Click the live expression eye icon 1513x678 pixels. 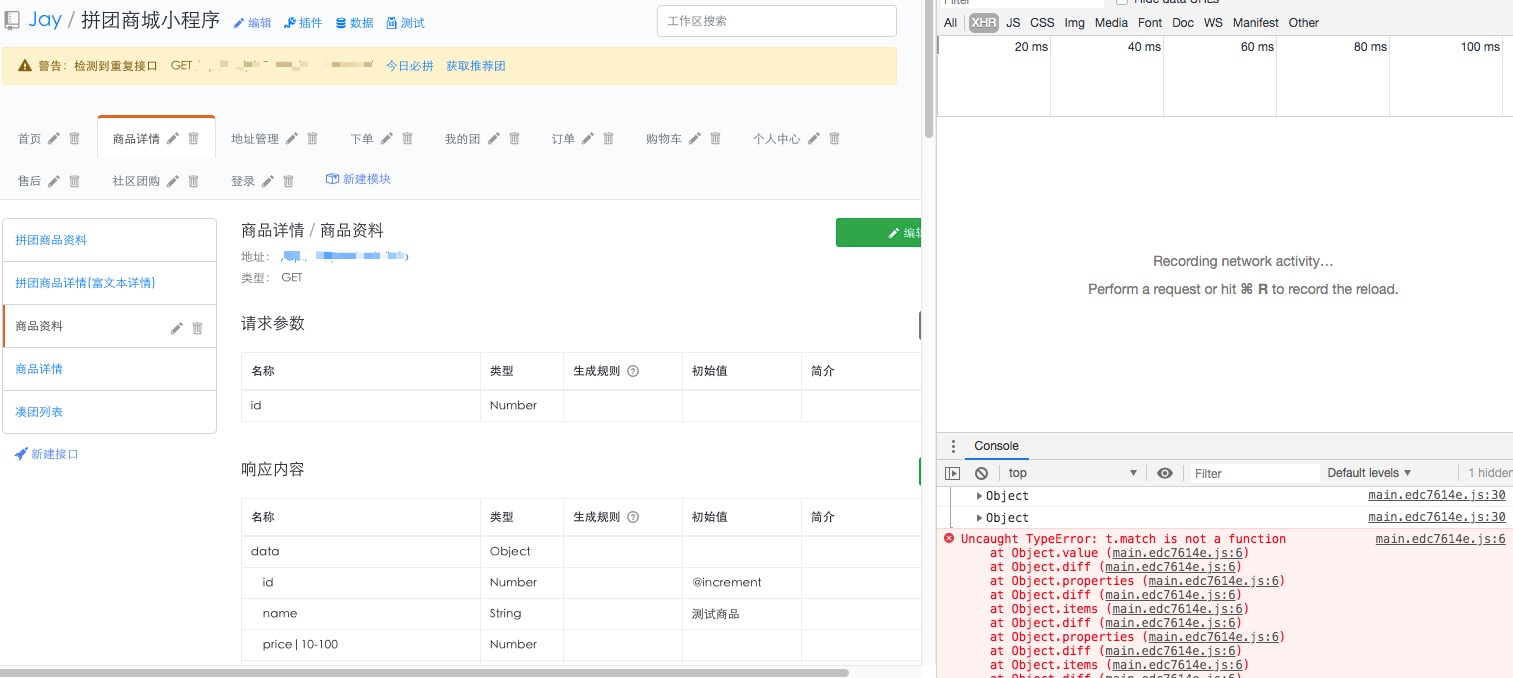click(x=1164, y=473)
